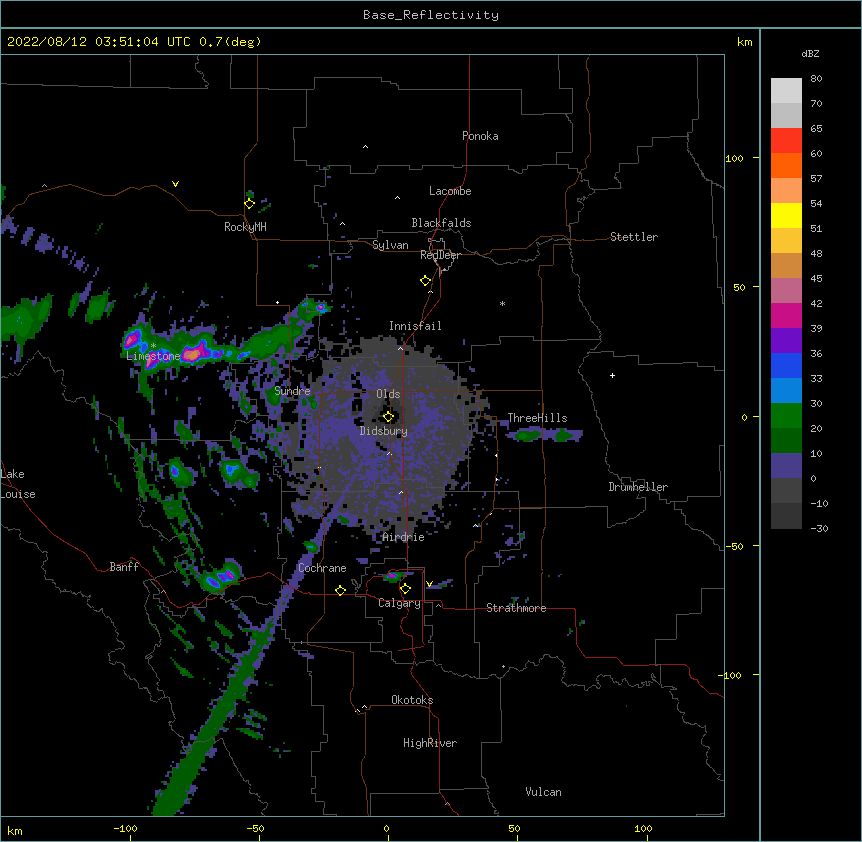
Task: Click the strong echo core near Limestone
Action: click(x=191, y=354)
